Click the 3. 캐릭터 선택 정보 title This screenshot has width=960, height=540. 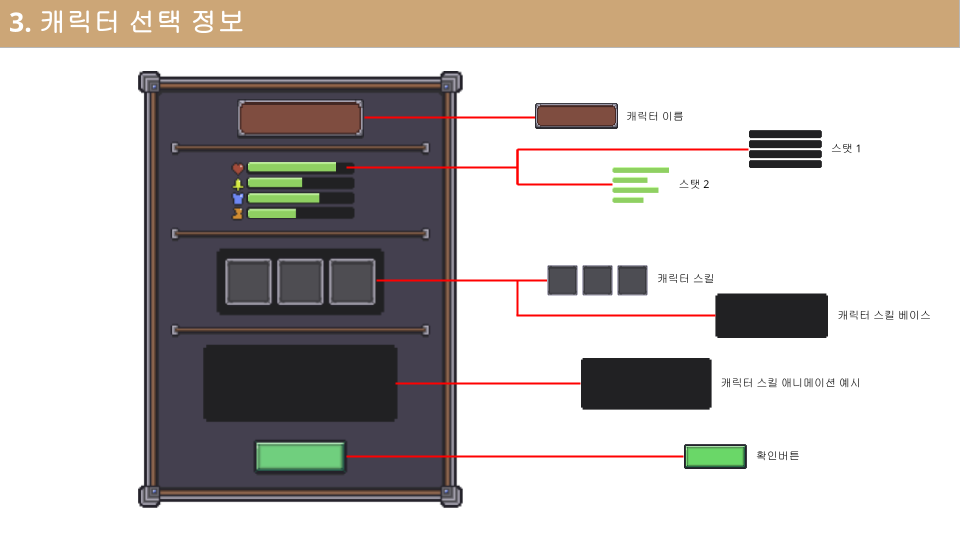(x=127, y=23)
